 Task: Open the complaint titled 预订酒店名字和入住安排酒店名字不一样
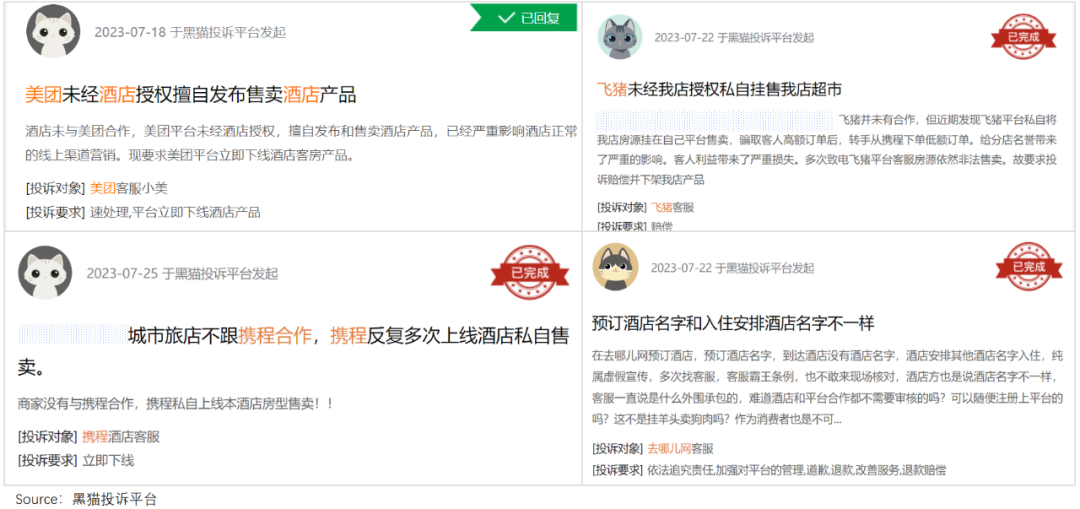[x=733, y=323]
